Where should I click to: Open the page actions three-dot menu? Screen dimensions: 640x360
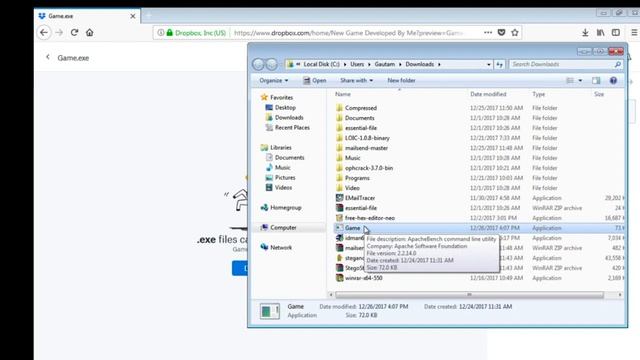488,33
